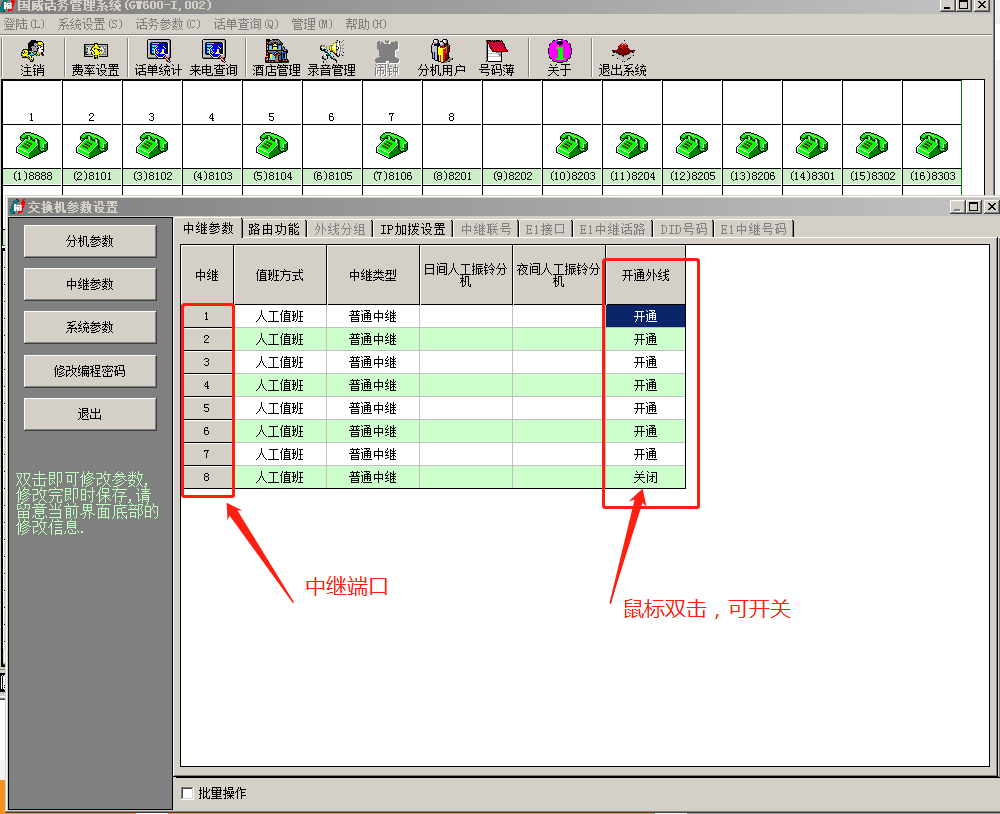The width and height of the screenshot is (1000, 814).
Task: Select extension label (9)8202
Action: [511, 176]
